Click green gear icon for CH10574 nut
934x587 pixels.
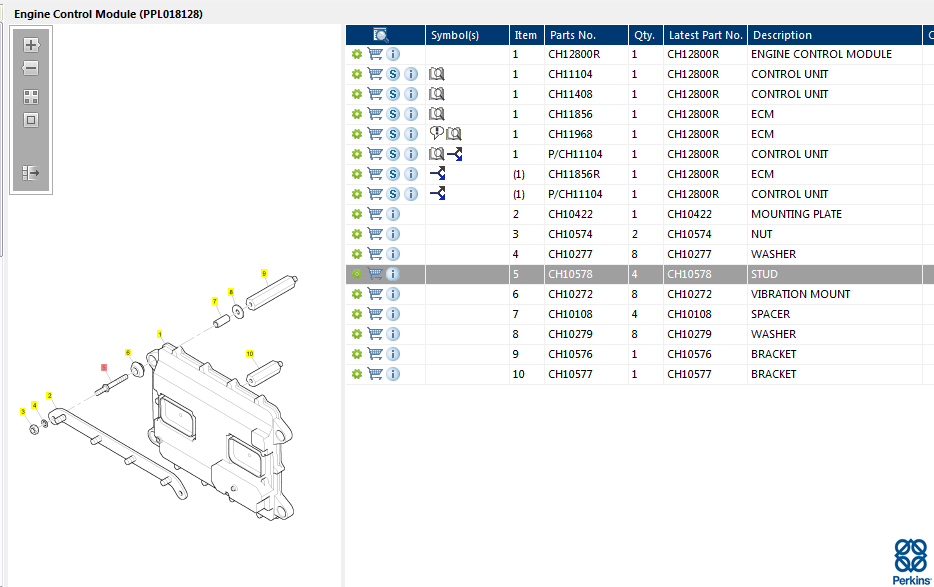coord(356,234)
